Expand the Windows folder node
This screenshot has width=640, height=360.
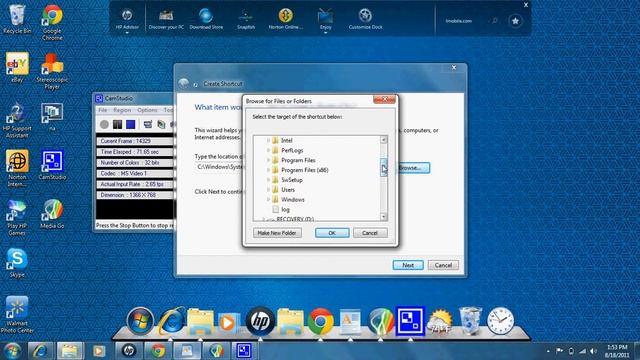[x=268, y=199]
